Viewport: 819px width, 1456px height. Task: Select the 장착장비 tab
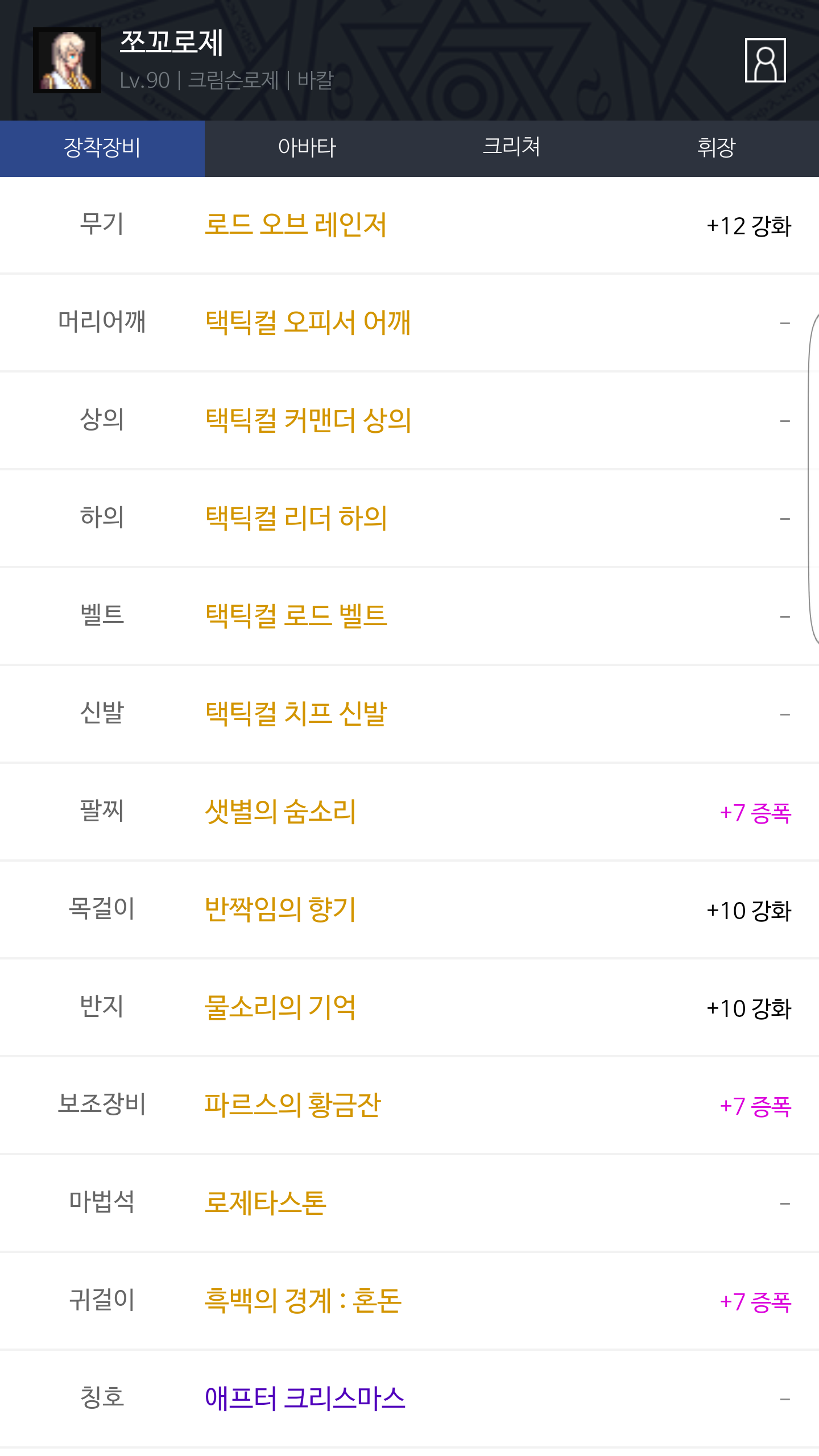(102, 148)
